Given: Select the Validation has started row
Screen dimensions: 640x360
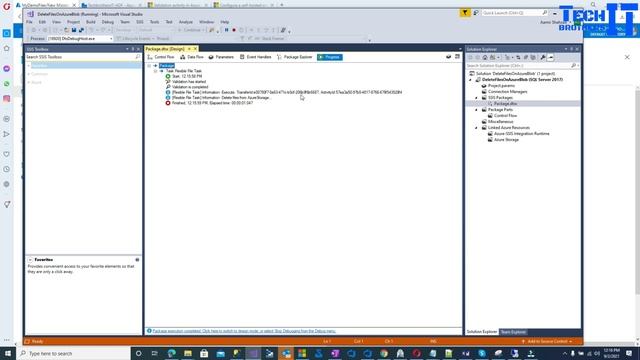Looking at the screenshot, I should pos(189,82).
